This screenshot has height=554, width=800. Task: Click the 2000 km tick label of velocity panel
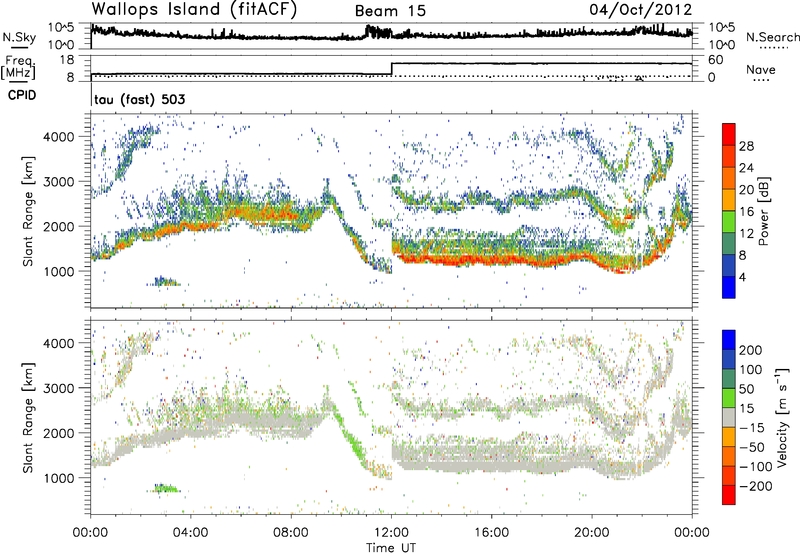[x=59, y=433]
